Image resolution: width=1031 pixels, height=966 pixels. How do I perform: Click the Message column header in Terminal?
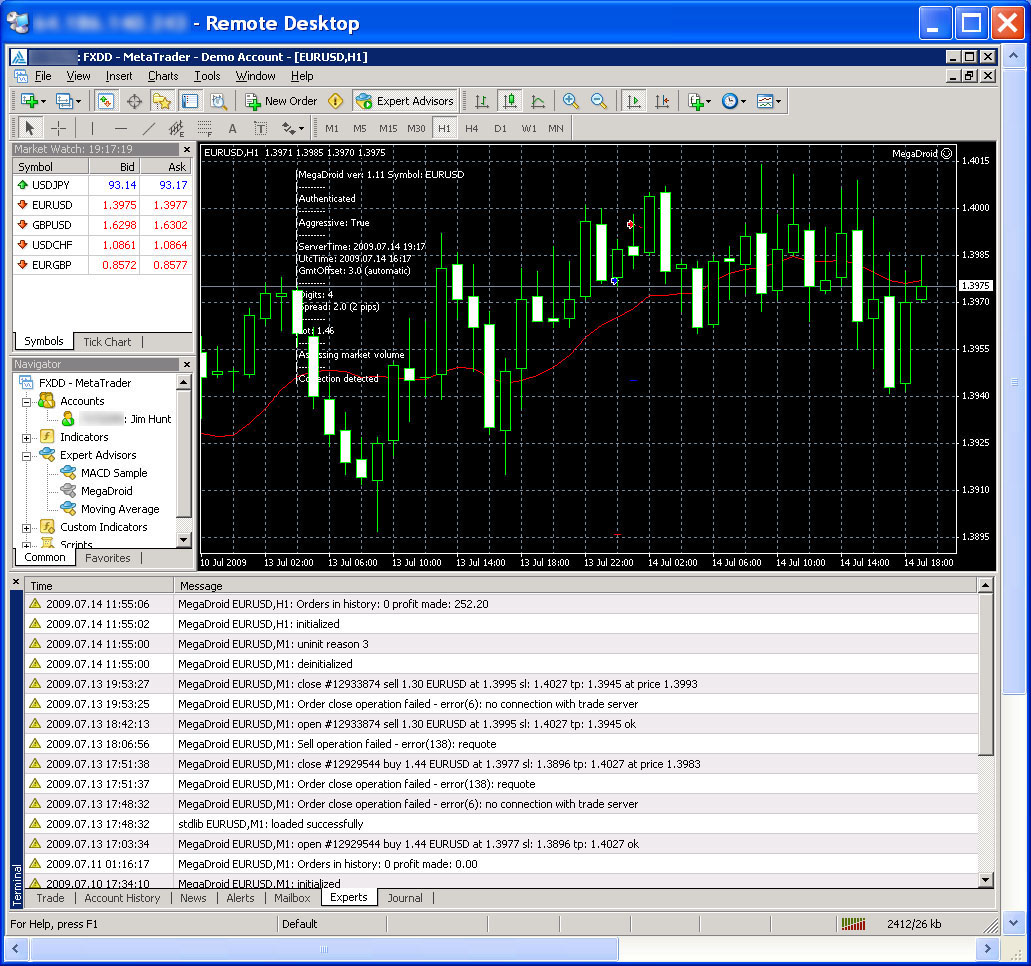(x=576, y=586)
